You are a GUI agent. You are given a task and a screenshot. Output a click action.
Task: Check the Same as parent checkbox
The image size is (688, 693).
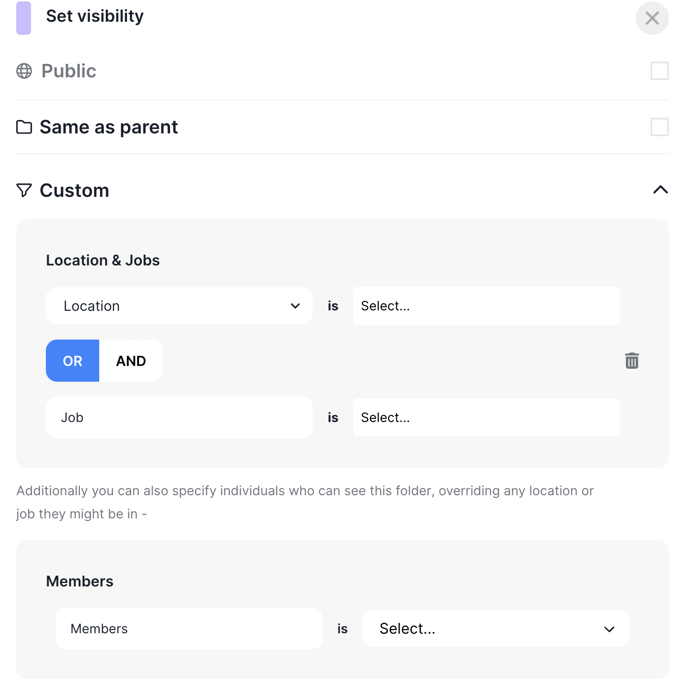tap(659, 127)
